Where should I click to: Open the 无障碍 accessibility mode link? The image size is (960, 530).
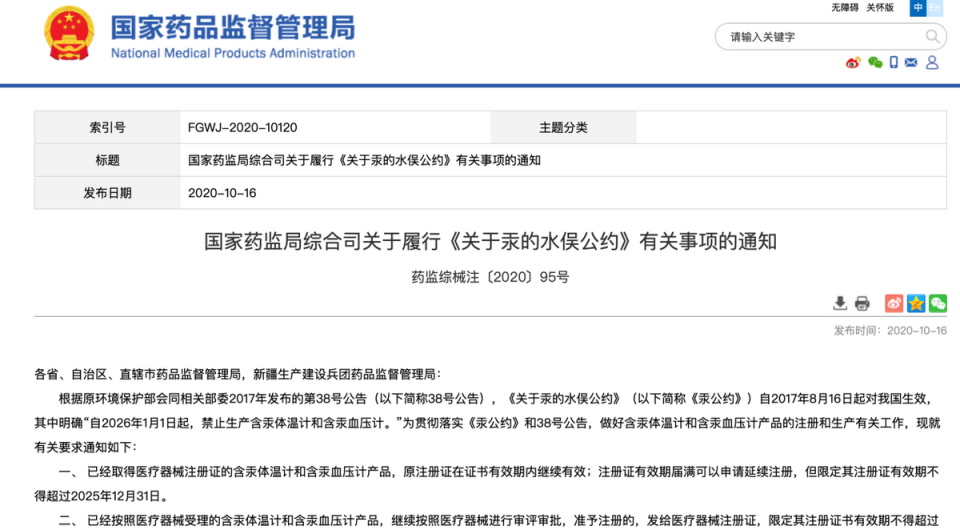[x=845, y=8]
